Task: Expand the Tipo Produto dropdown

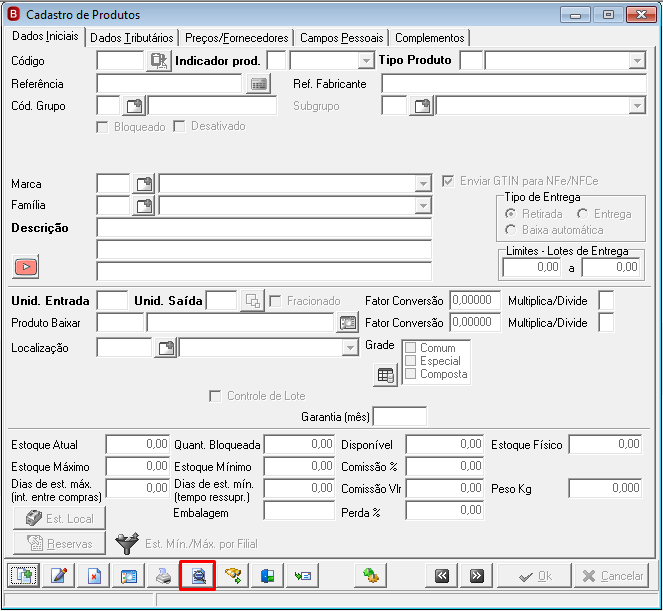Action: point(637,61)
